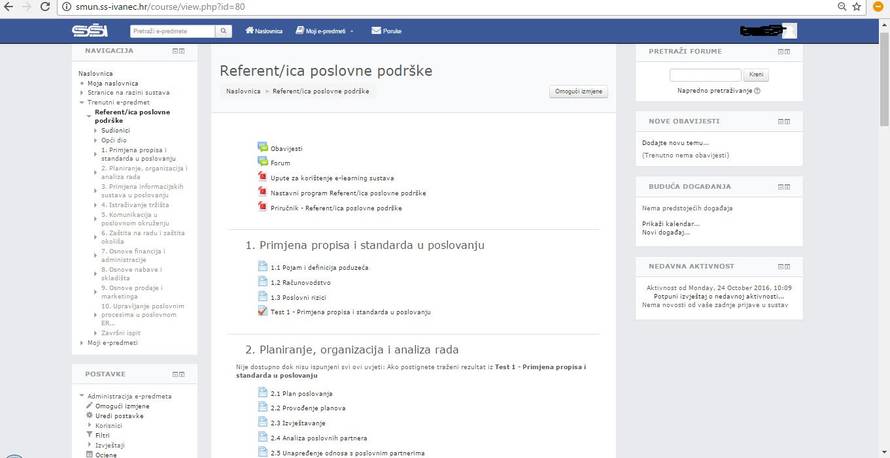This screenshot has height=458, width=890.
Task: Open PDF icon for Nastavni program Referent/ica
Action: coord(262,192)
